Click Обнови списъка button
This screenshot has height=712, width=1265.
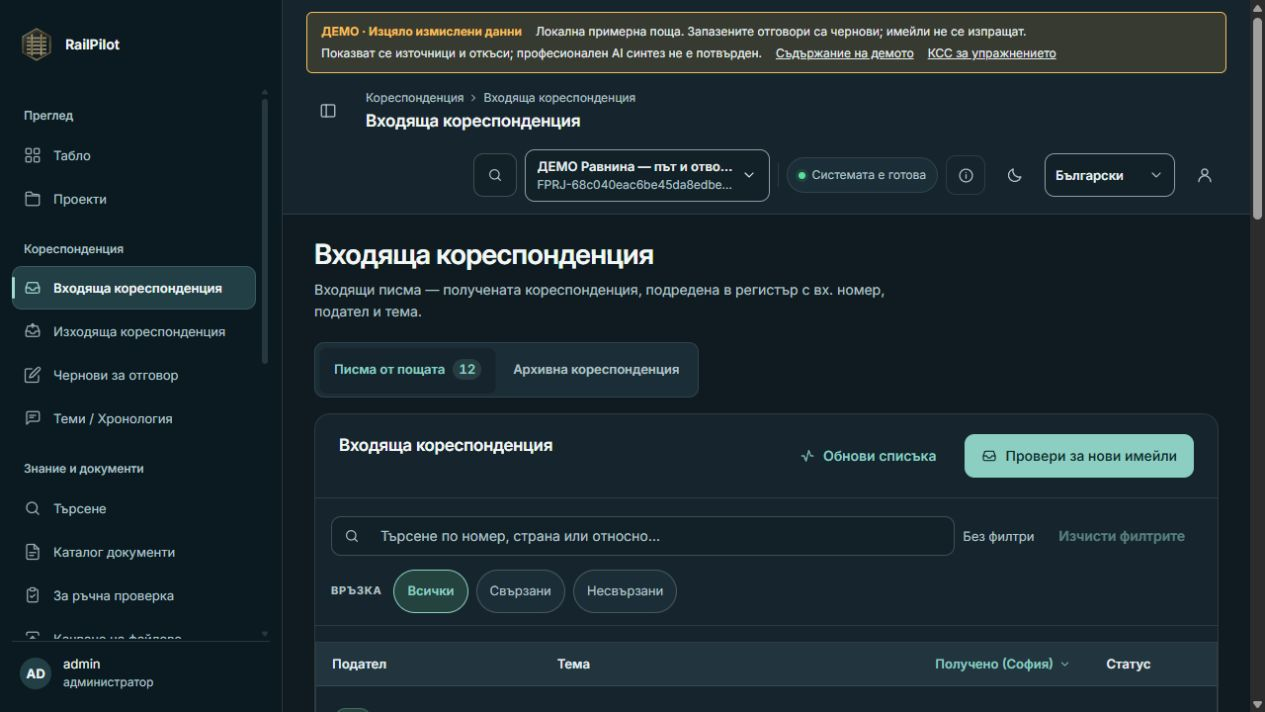pyautogui.click(x=869, y=456)
